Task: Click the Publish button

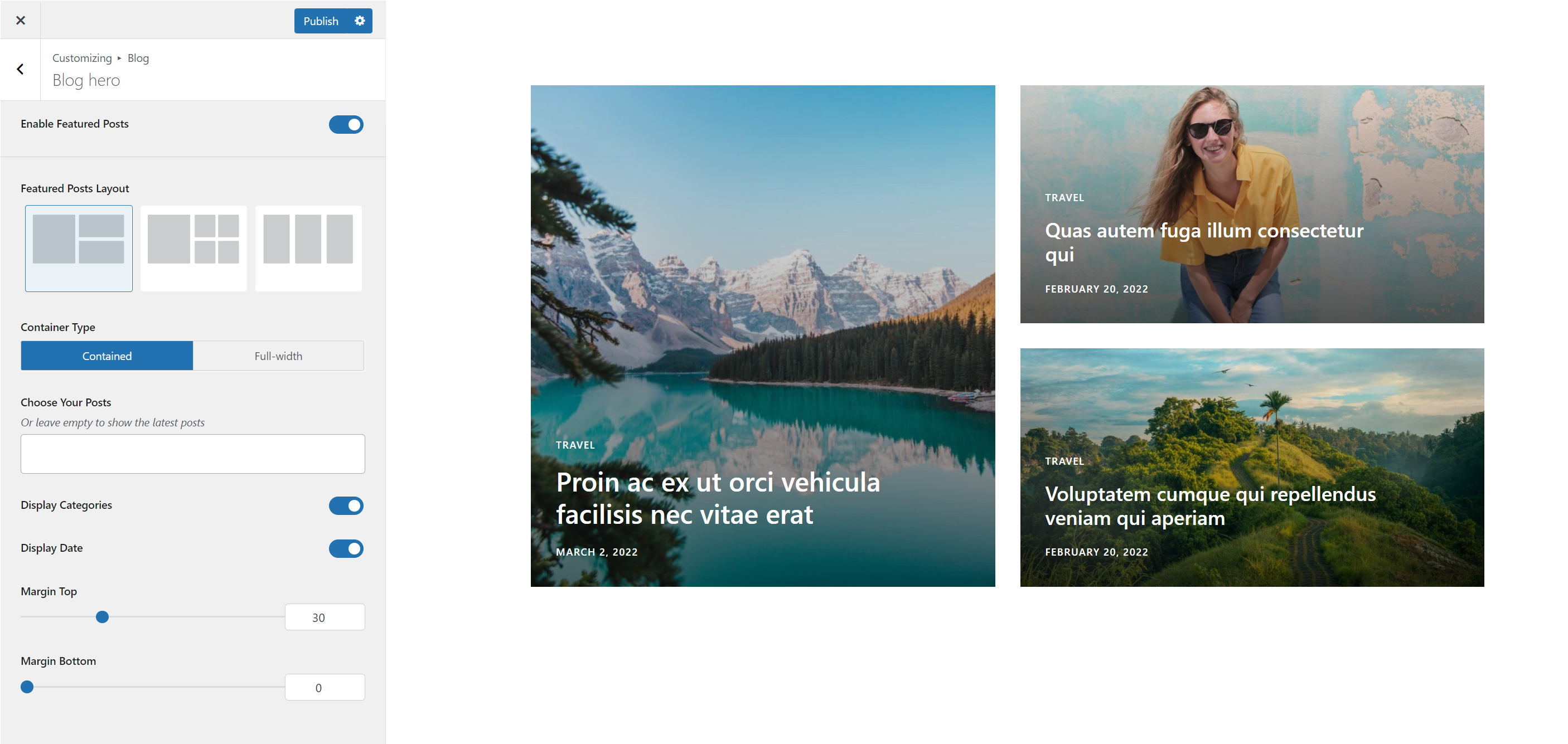Action: coord(321,21)
